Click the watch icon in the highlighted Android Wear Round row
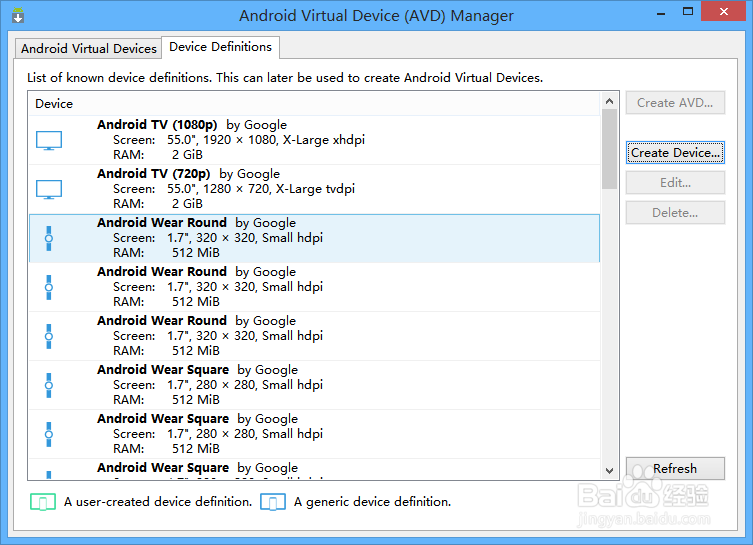This screenshot has height=545, width=753. (49, 239)
